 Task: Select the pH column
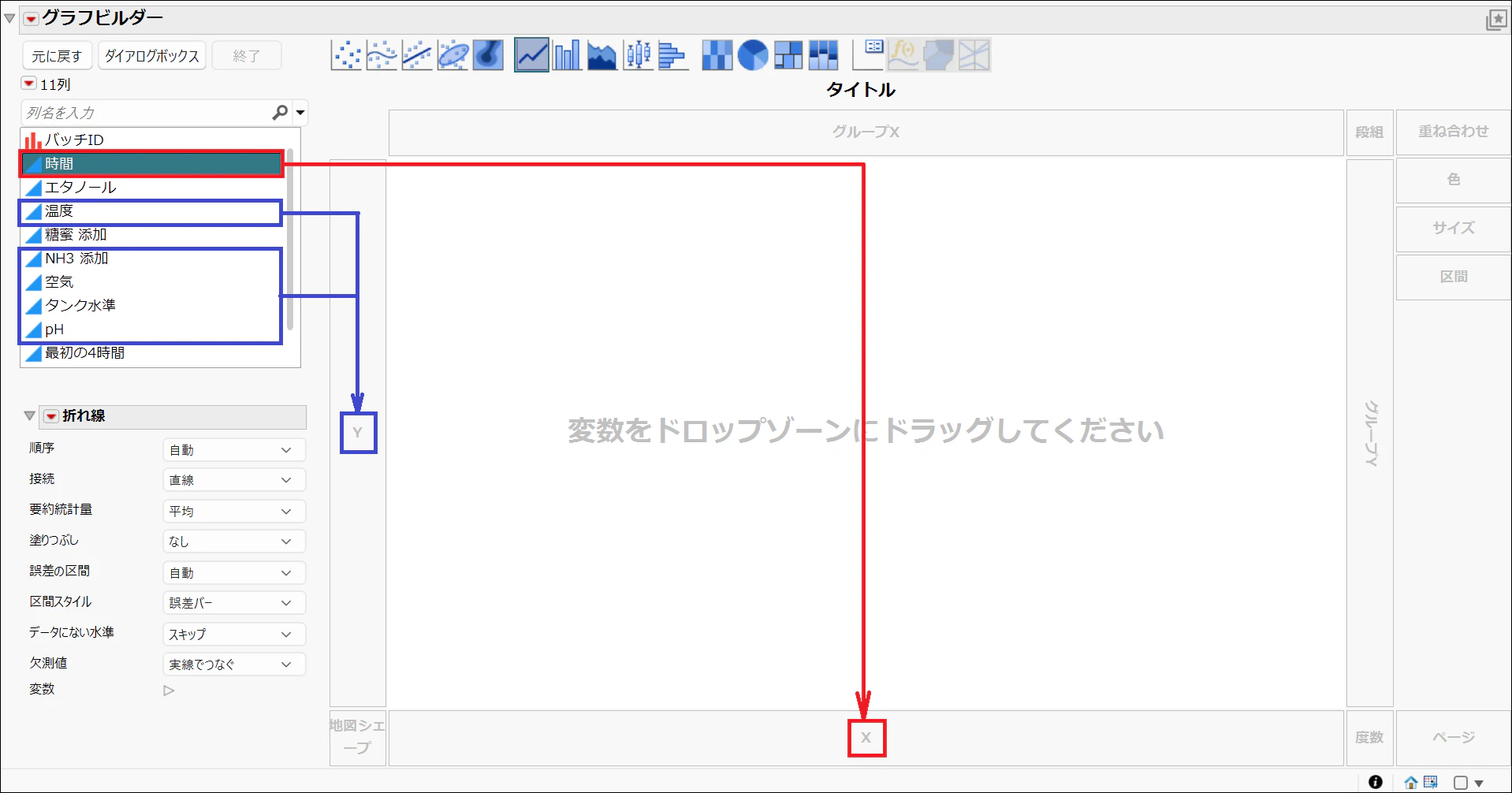coord(154,329)
